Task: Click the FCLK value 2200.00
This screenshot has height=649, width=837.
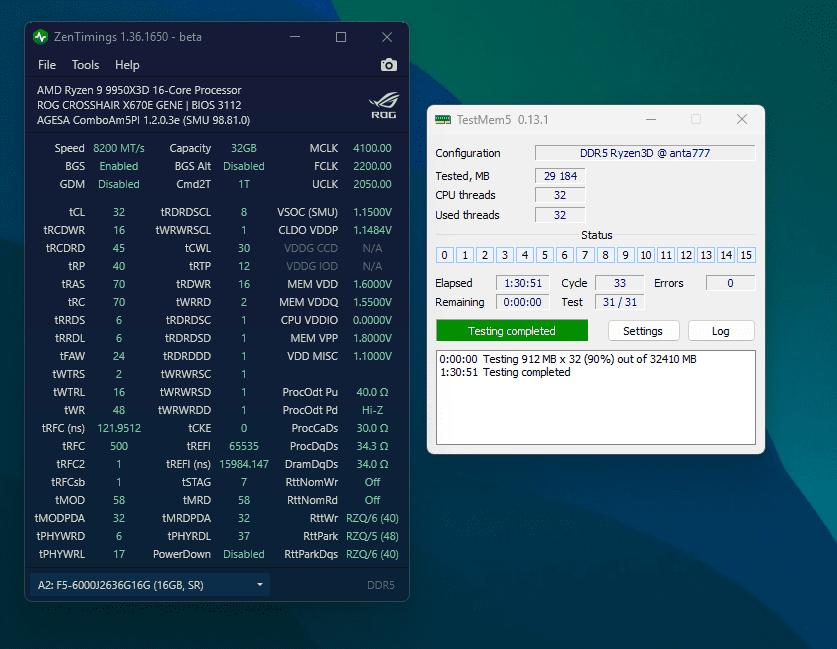Action: click(x=372, y=167)
